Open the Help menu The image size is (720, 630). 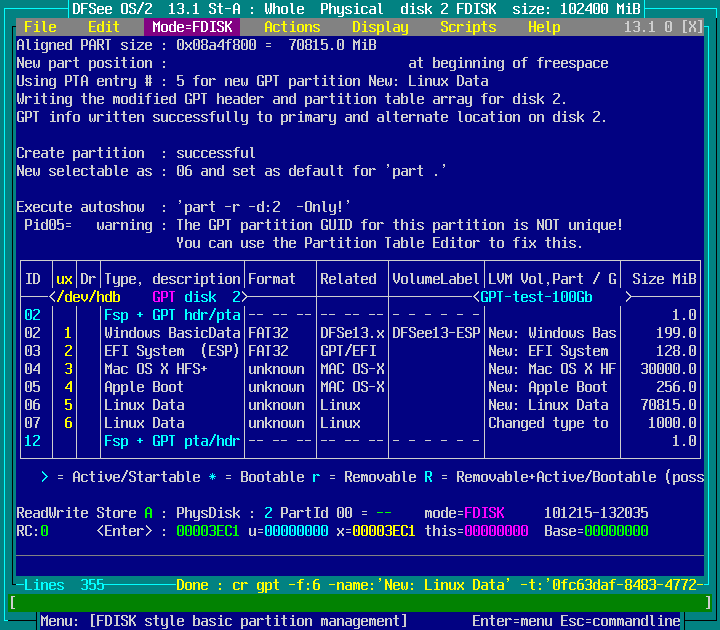(x=544, y=27)
